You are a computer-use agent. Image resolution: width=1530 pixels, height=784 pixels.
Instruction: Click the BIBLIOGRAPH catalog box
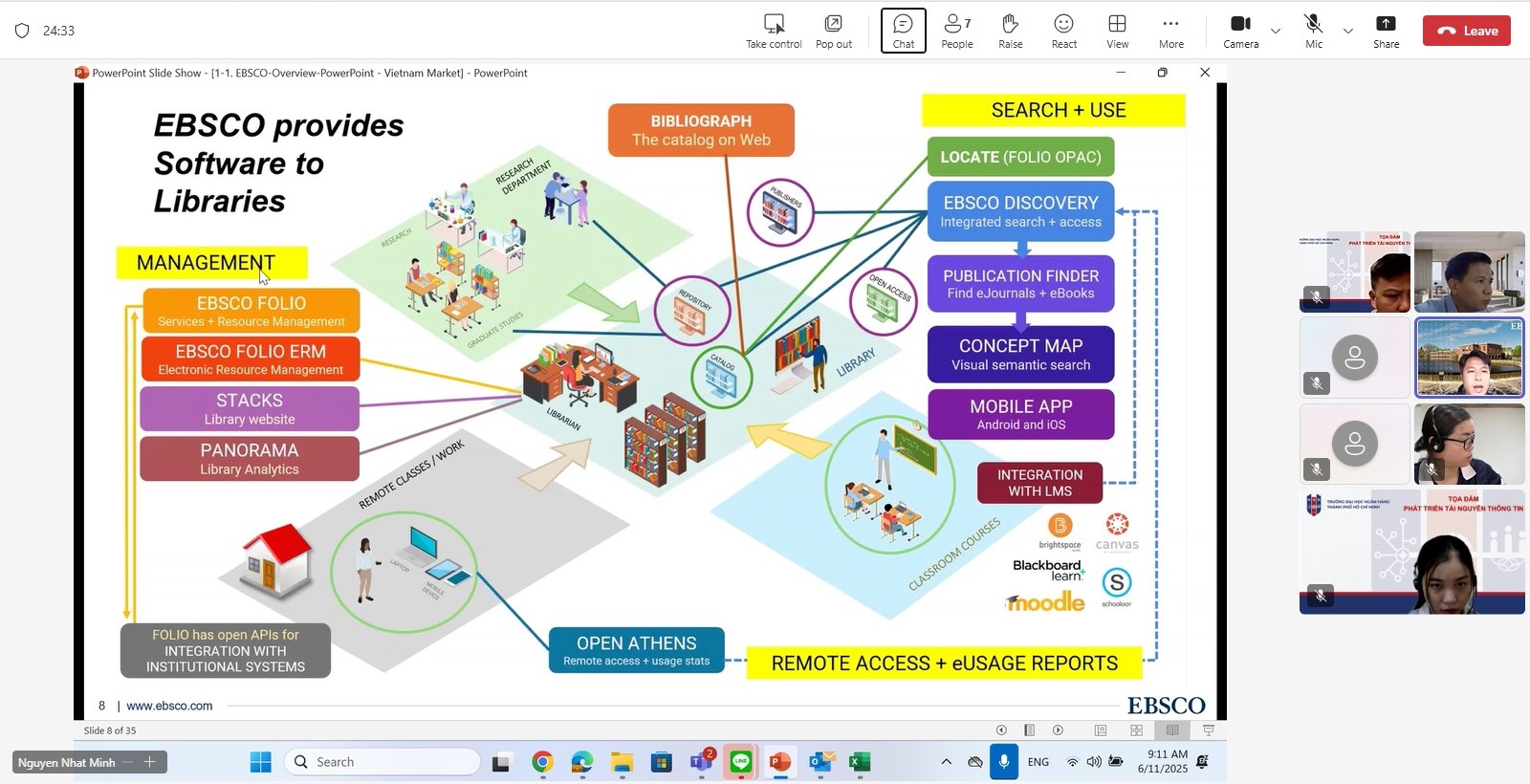coord(701,130)
